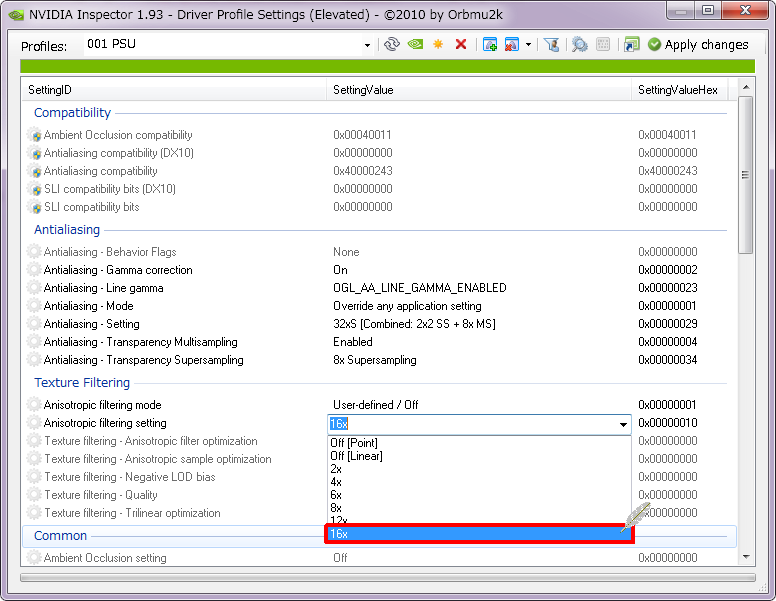
Task: Click gear icon beside Antialiasing - Transparency Multisampling
Action: [x=34, y=342]
